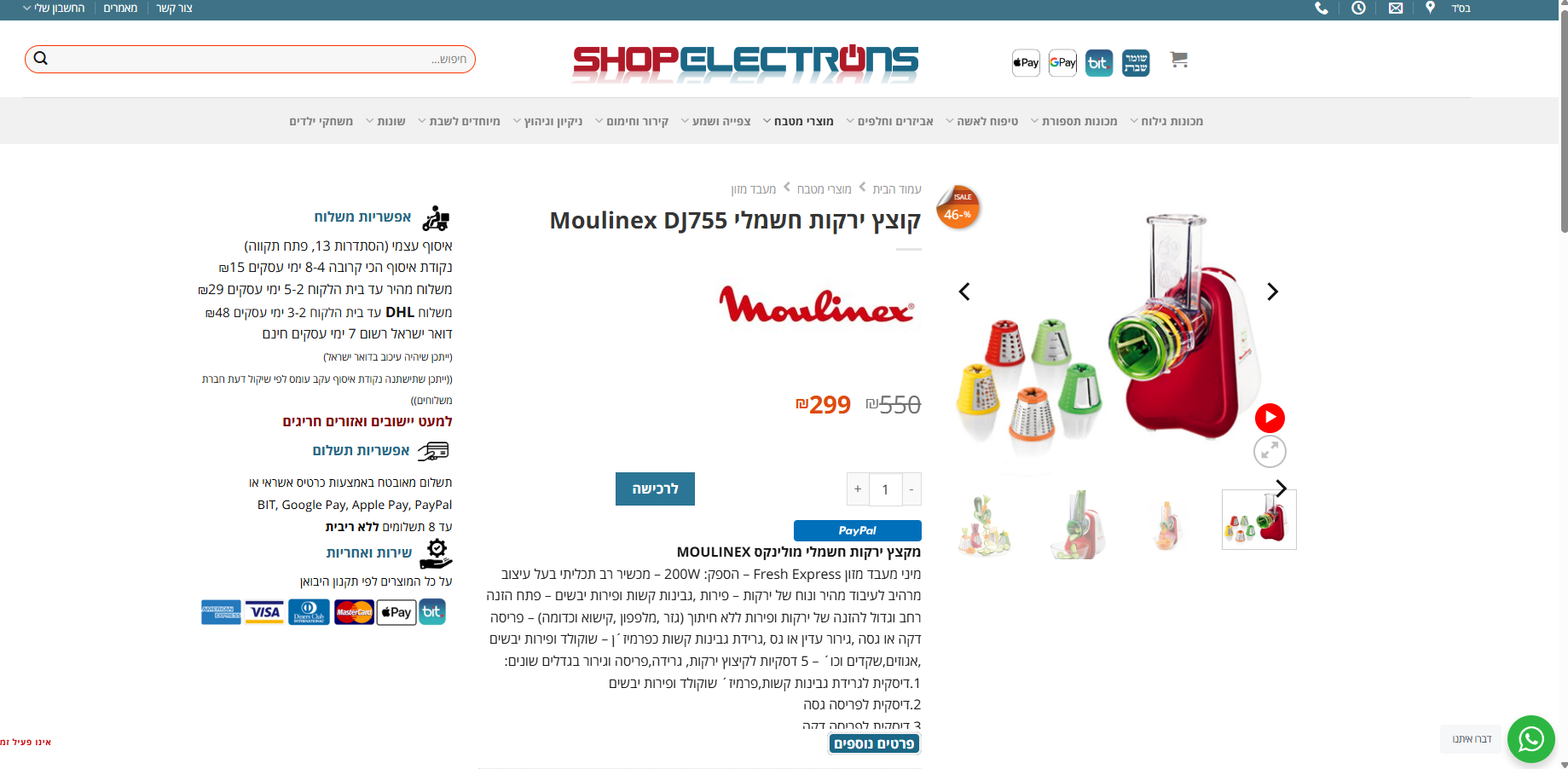
Task: Click the search magnifier icon
Action: tap(40, 59)
